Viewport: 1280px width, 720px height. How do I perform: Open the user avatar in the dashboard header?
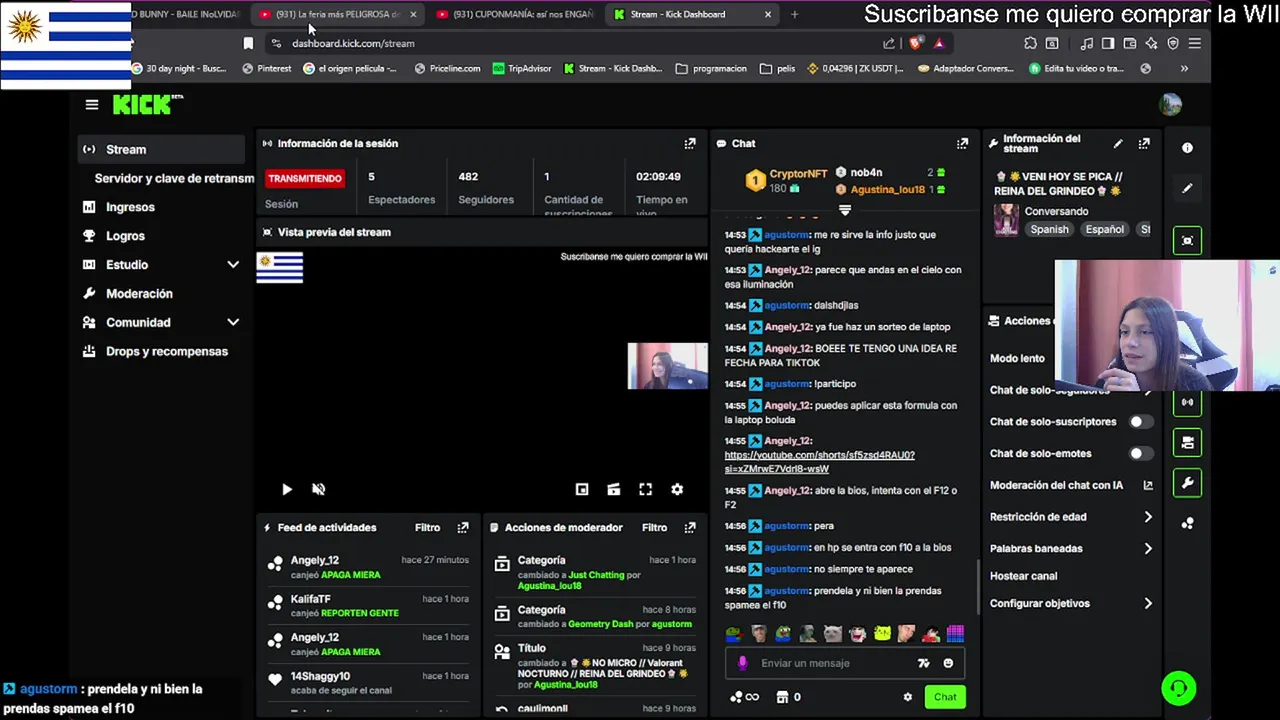(x=1170, y=104)
